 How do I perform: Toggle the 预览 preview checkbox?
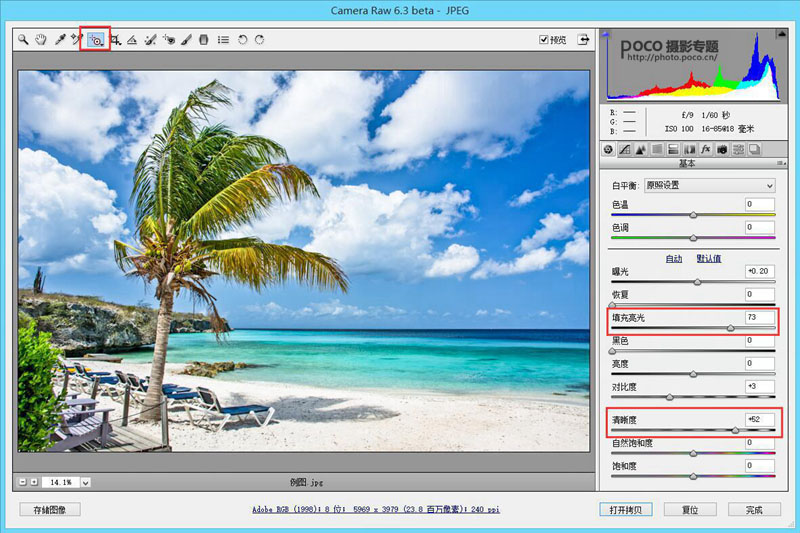pyautogui.click(x=543, y=39)
